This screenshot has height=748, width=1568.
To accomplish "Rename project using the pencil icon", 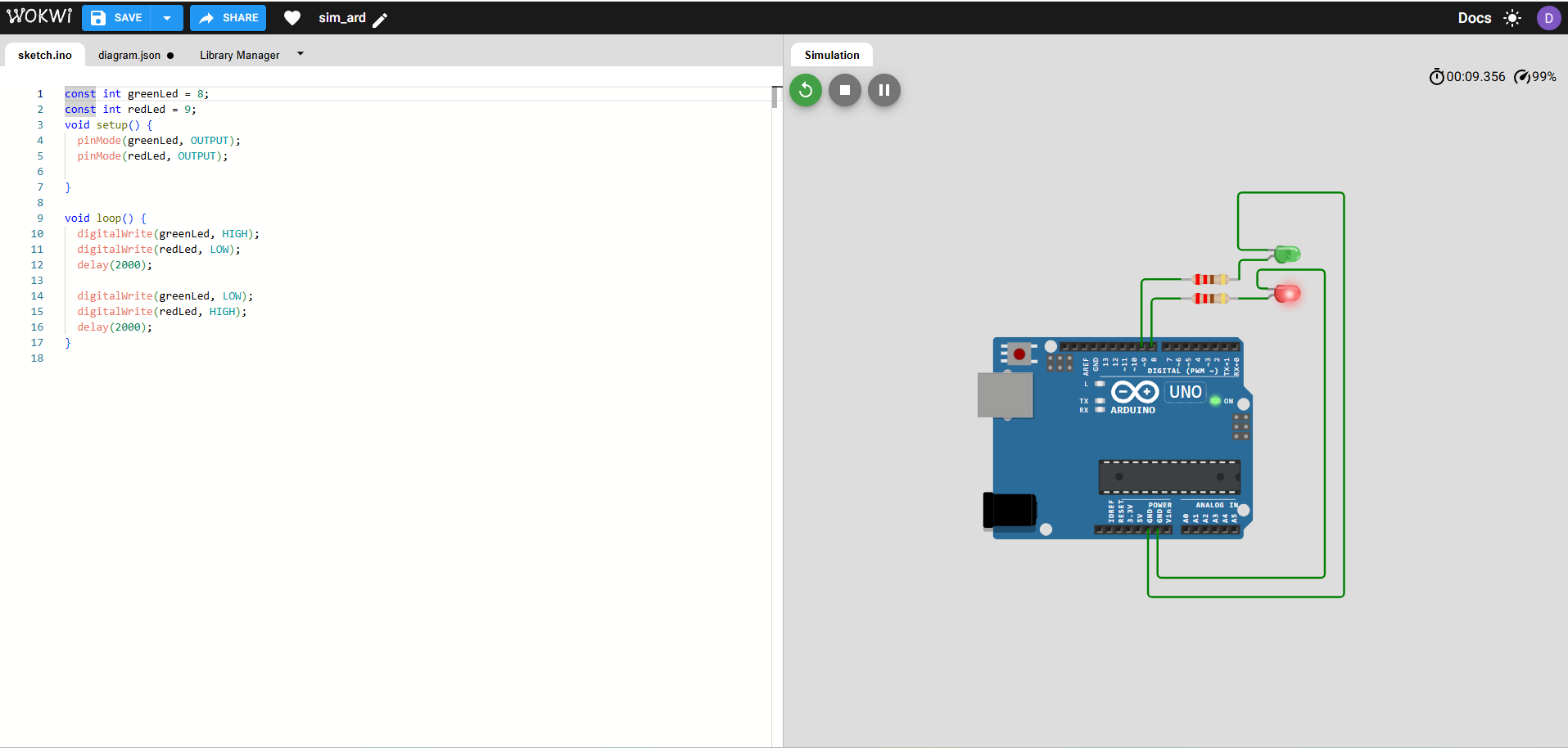I will pyautogui.click(x=381, y=20).
